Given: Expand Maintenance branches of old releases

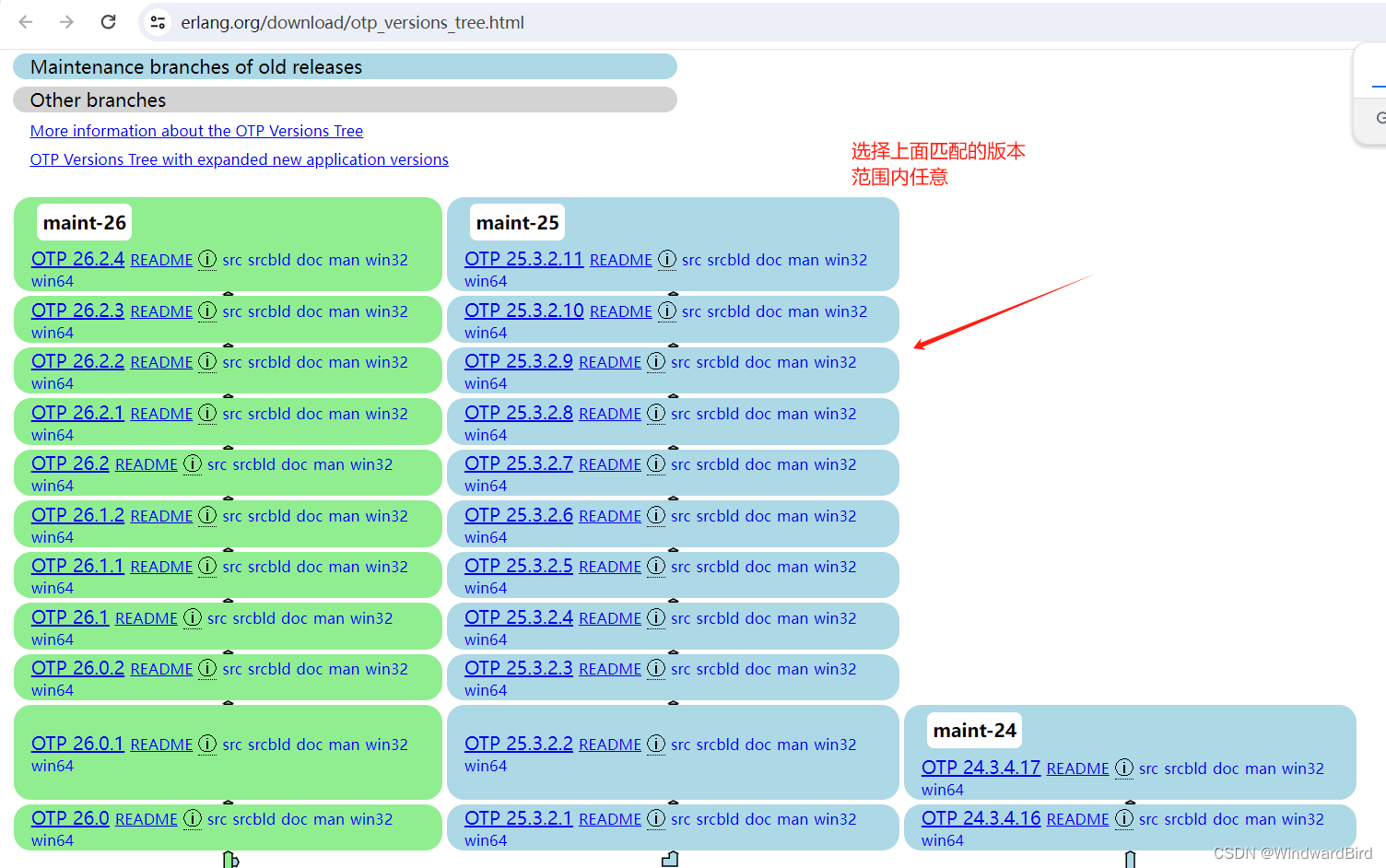Looking at the screenshot, I should 345,66.
